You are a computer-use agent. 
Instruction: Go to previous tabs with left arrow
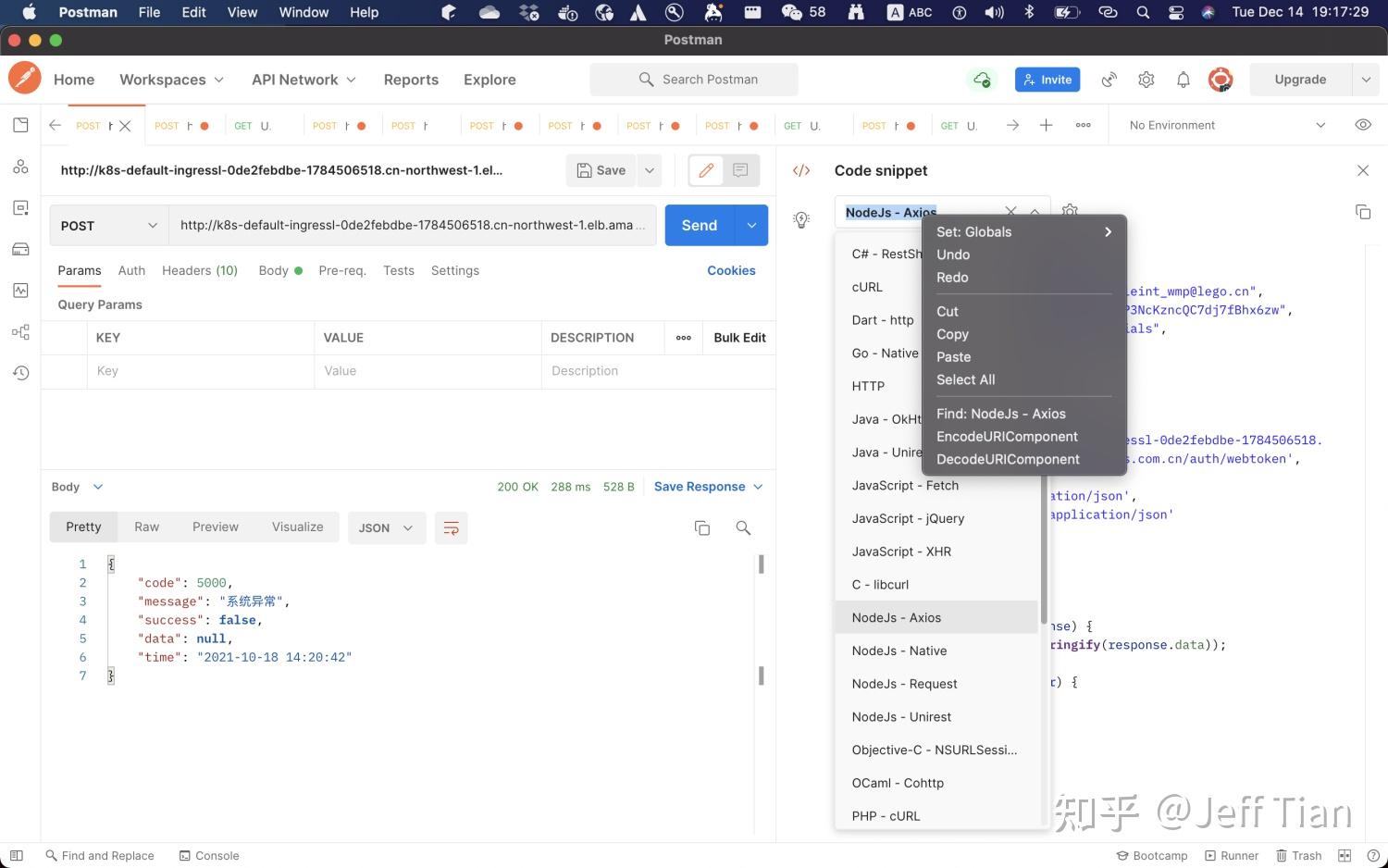pos(55,125)
